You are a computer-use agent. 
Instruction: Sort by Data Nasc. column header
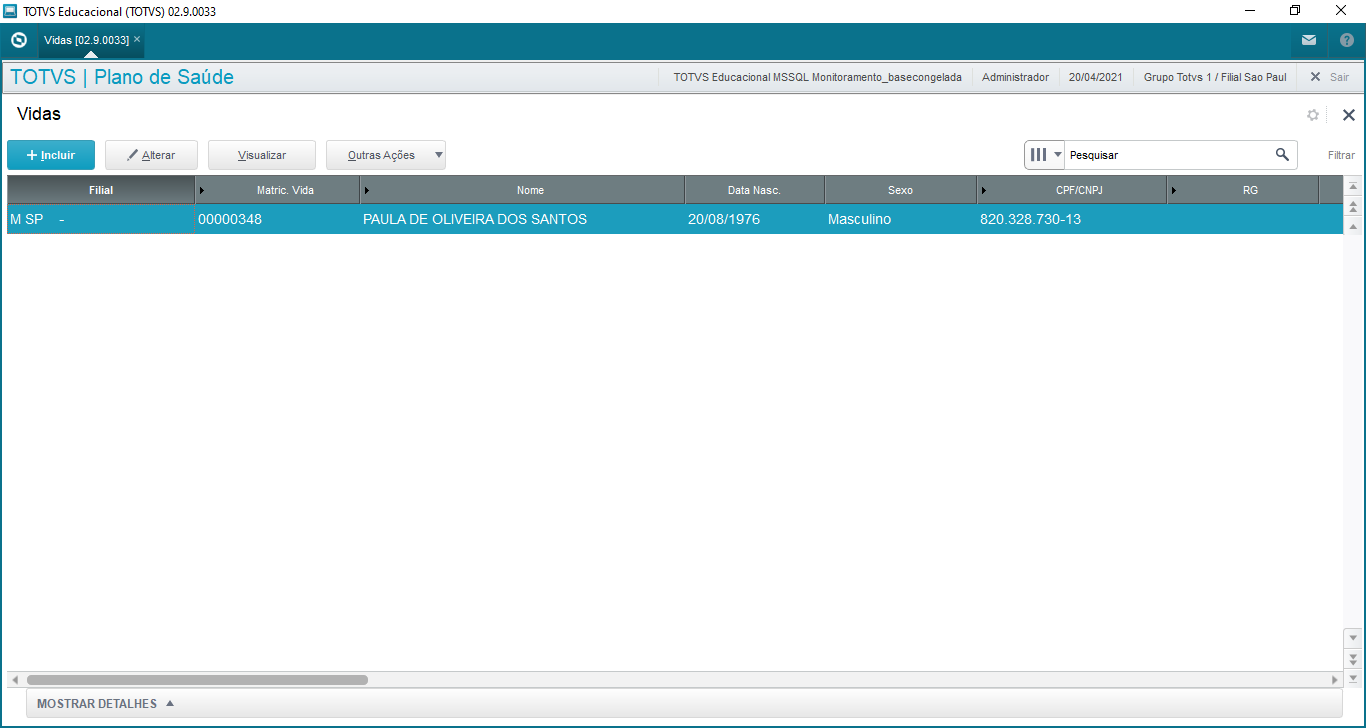[x=754, y=190]
